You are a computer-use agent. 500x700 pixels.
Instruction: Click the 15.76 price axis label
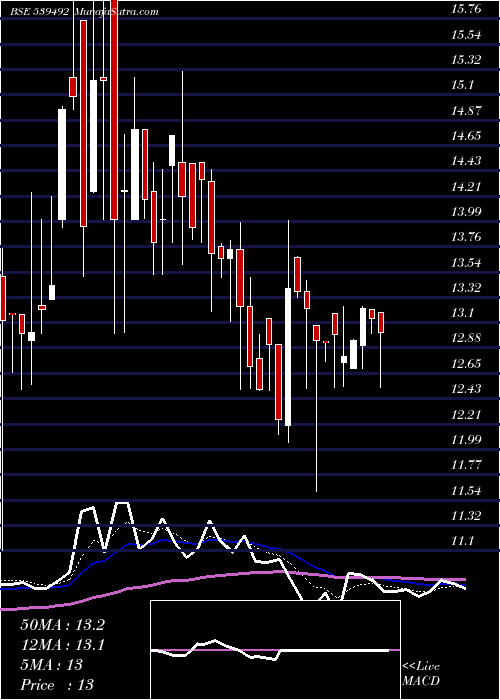pyautogui.click(x=466, y=8)
